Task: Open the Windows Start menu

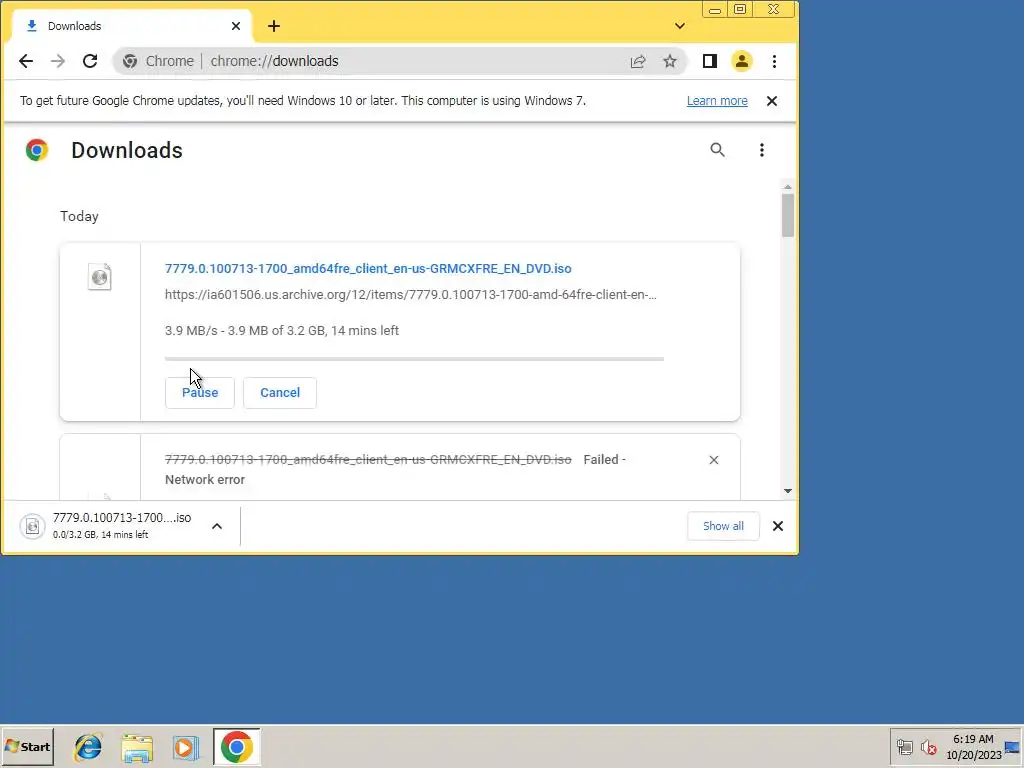Action: click(x=27, y=746)
